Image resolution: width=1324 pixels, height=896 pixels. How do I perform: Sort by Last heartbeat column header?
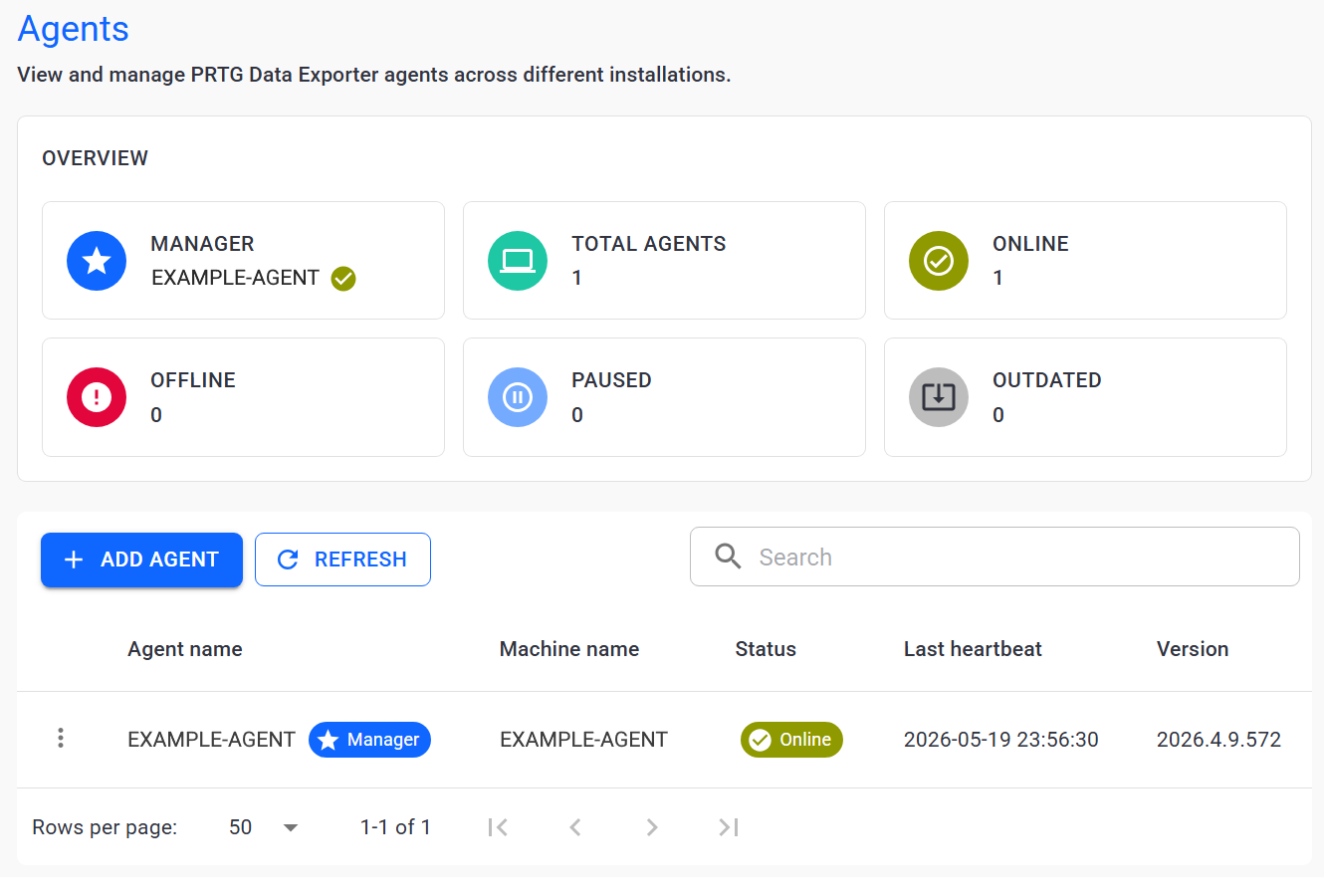point(973,649)
